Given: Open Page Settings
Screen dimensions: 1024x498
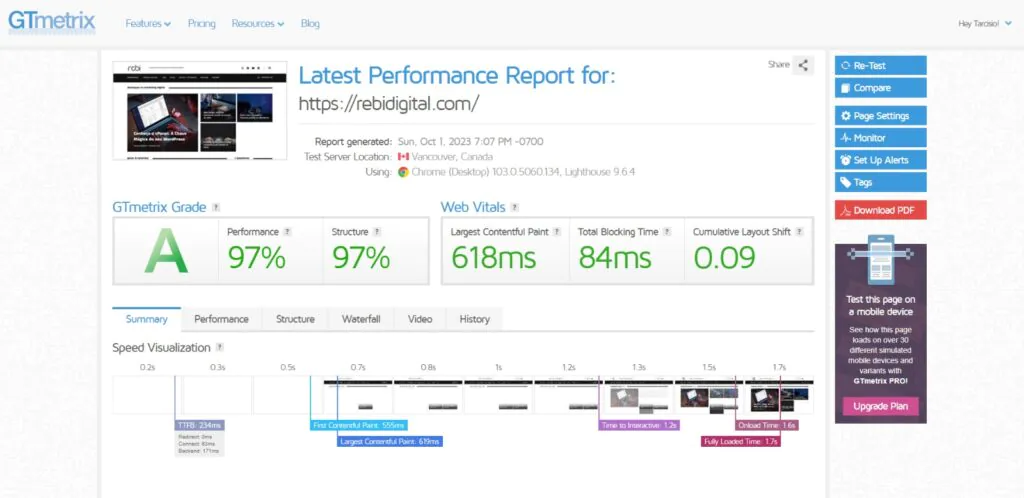Looking at the screenshot, I should pos(880,116).
